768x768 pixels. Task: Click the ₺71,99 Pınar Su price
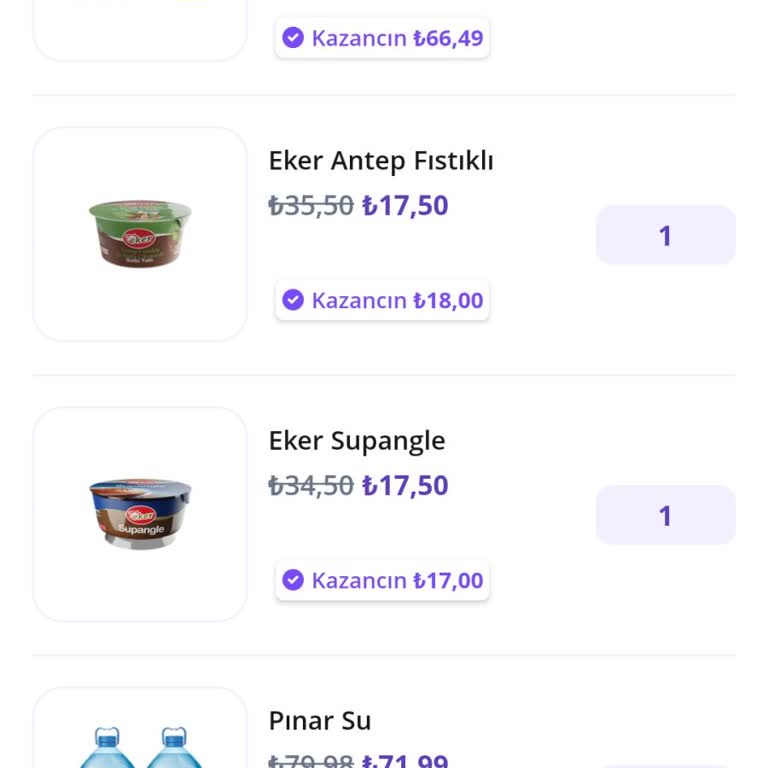pos(405,761)
